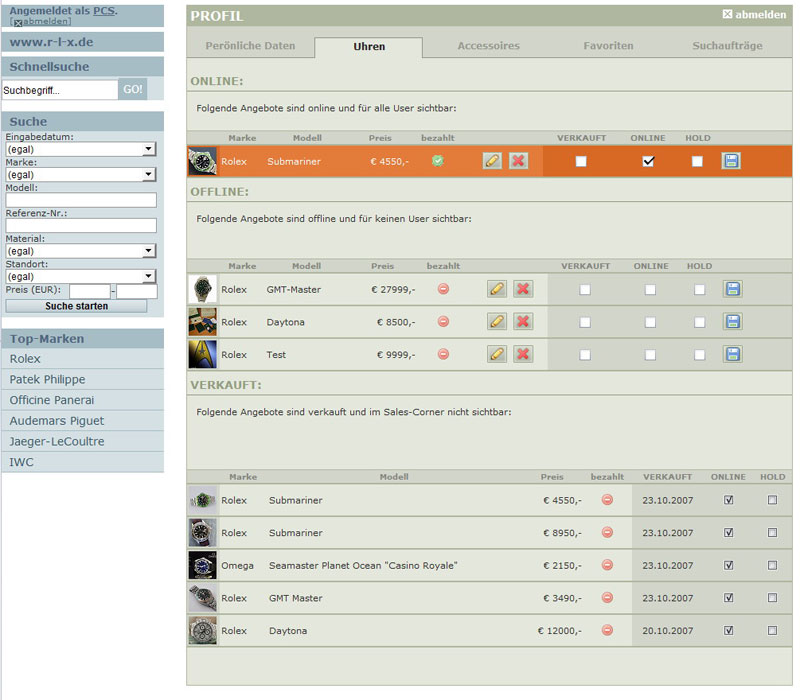Delete the offline Daytona € 8500 offer
Viewport: 800px width, 700px height.
coord(523,322)
